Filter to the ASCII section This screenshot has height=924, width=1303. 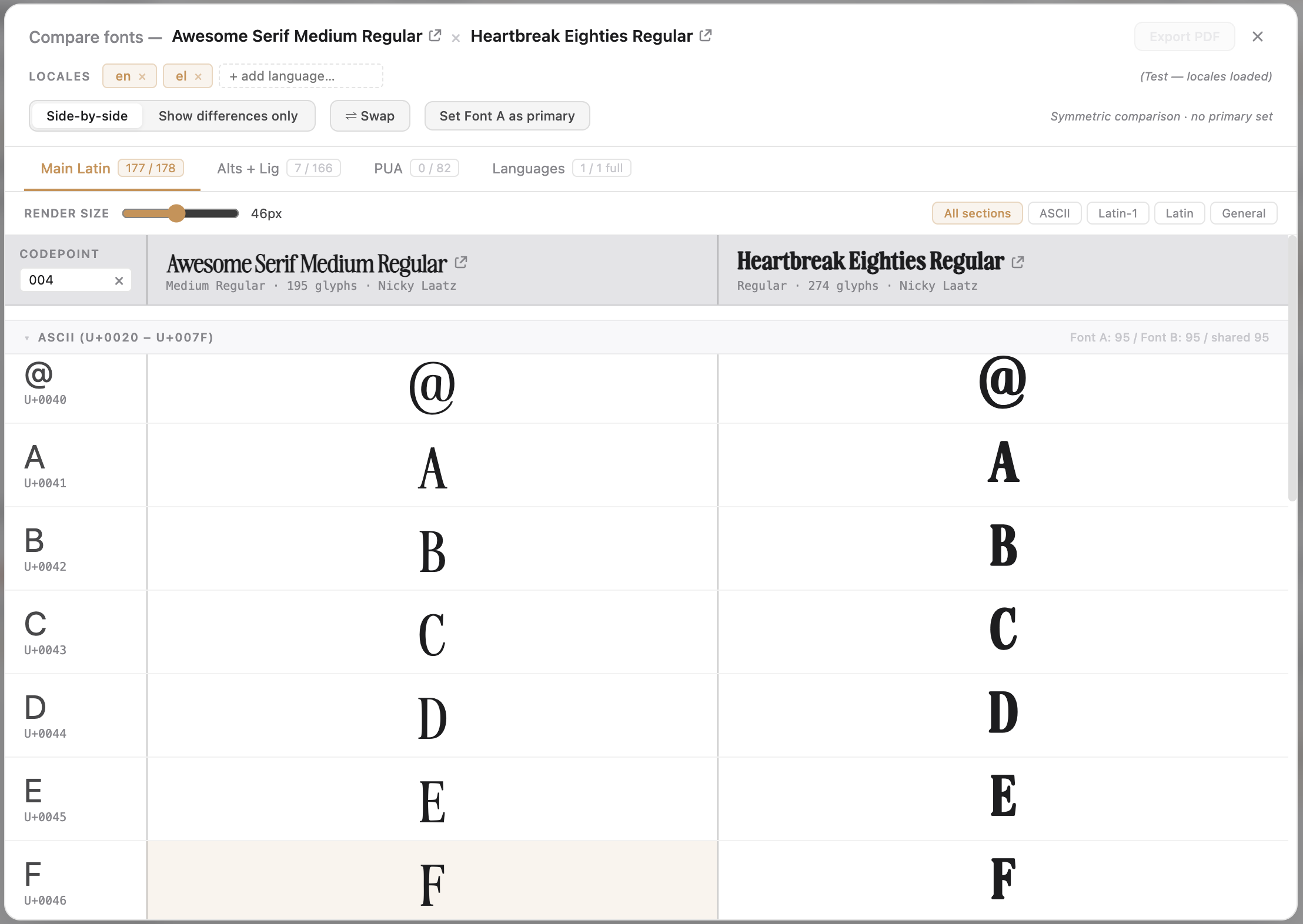pos(1054,213)
